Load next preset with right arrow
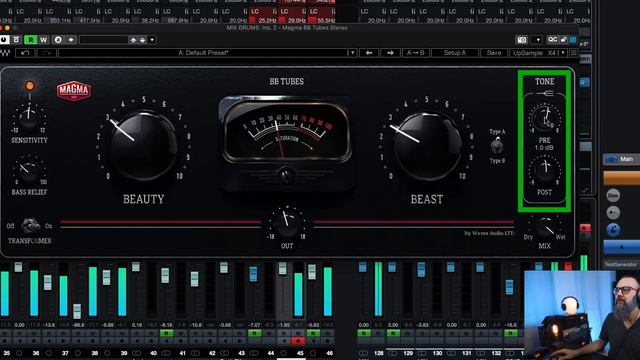Viewport: 640px width, 360px height. coord(390,53)
